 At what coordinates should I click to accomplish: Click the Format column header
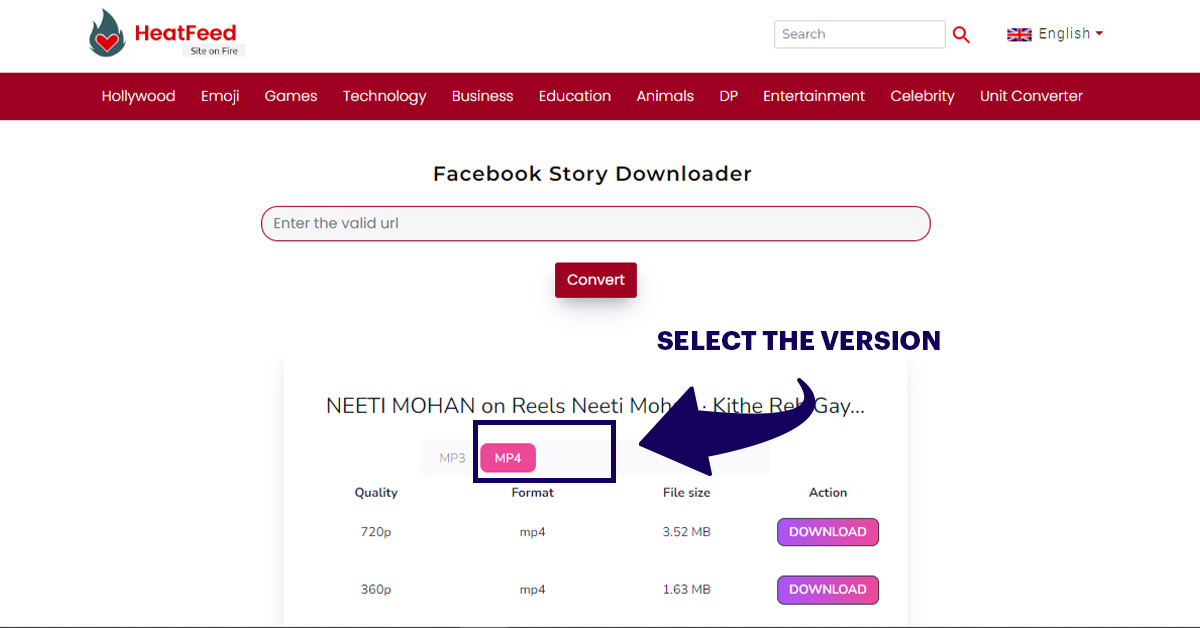[x=533, y=493]
